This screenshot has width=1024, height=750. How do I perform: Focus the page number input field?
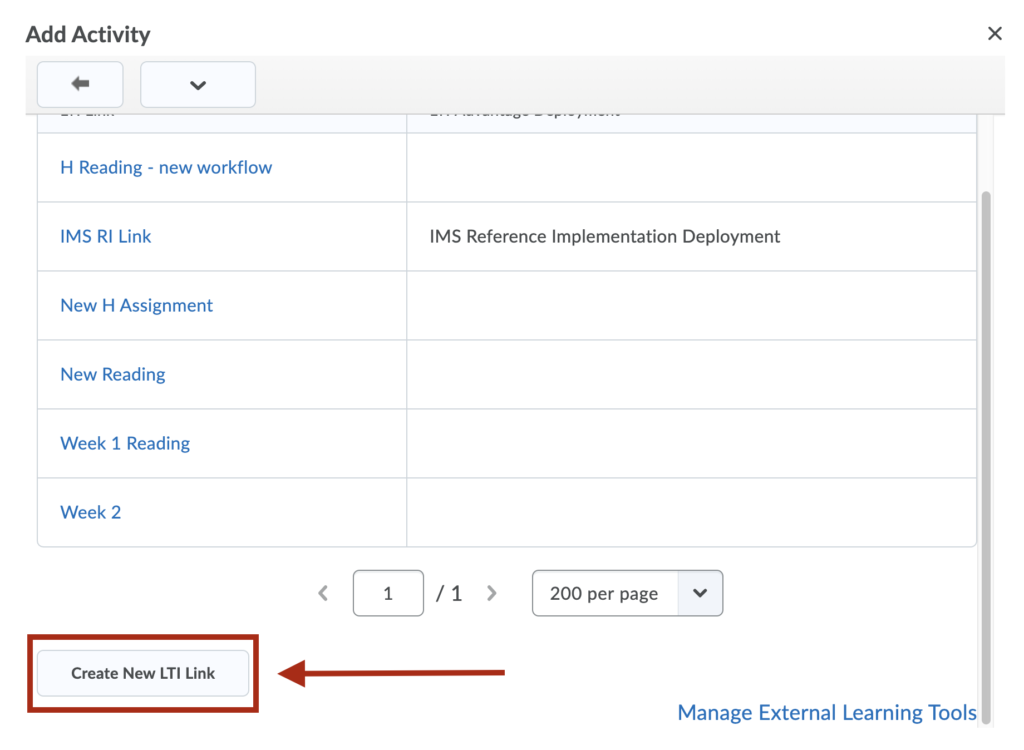pyautogui.click(x=388, y=593)
